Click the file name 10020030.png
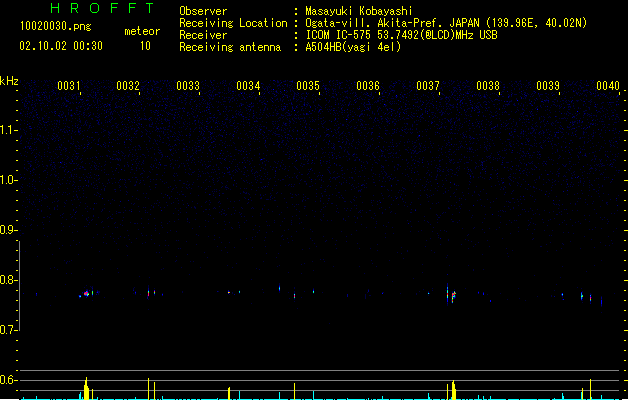 pyautogui.click(x=55, y=26)
